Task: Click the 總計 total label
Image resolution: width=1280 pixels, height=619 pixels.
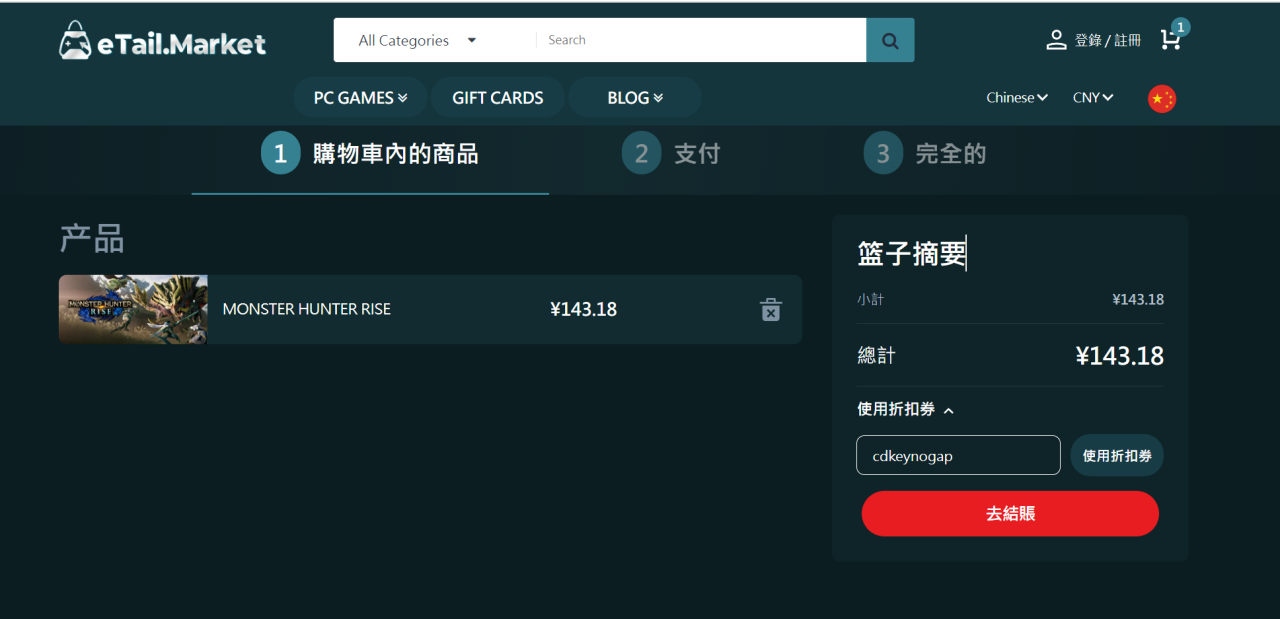Action: tap(877, 355)
